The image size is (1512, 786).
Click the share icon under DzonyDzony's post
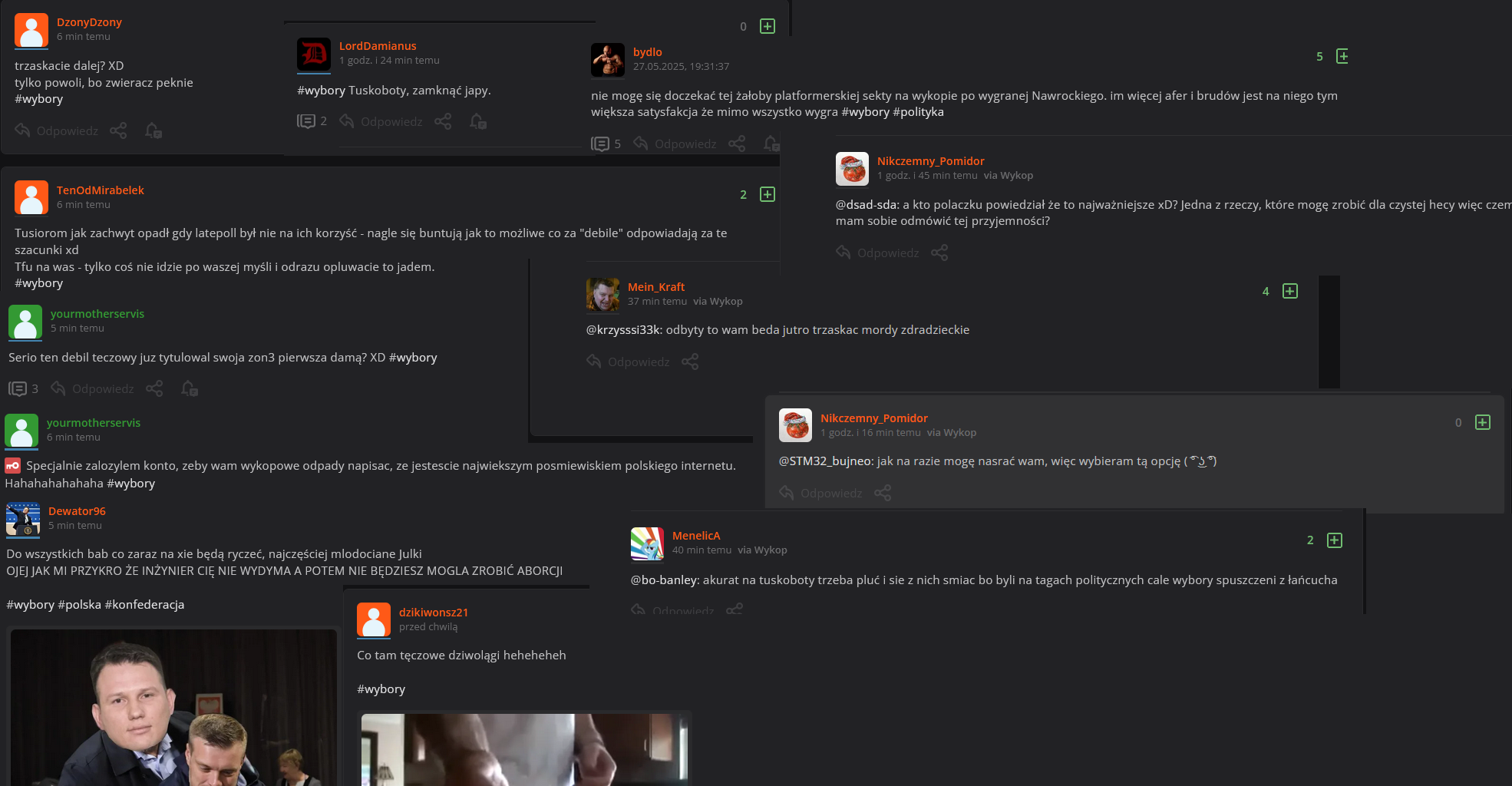(x=118, y=130)
